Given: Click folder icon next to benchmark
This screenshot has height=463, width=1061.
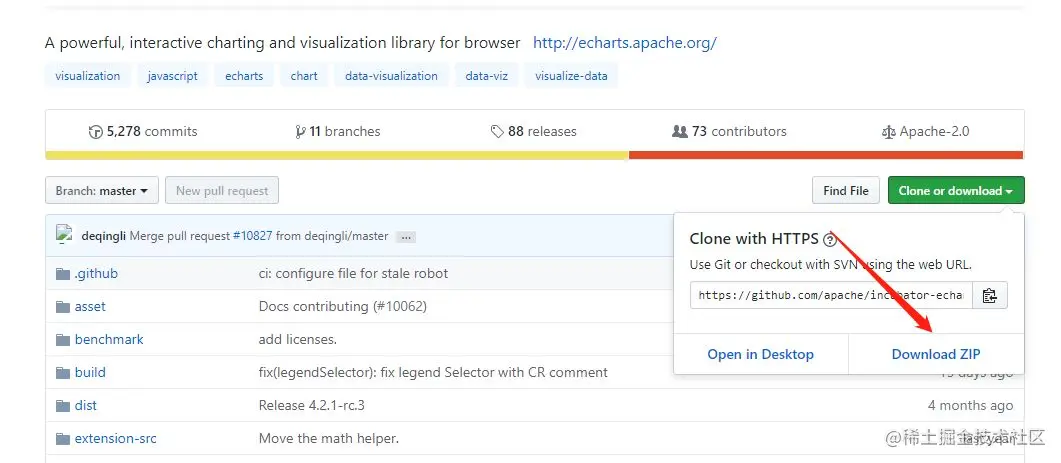Looking at the screenshot, I should tap(63, 340).
